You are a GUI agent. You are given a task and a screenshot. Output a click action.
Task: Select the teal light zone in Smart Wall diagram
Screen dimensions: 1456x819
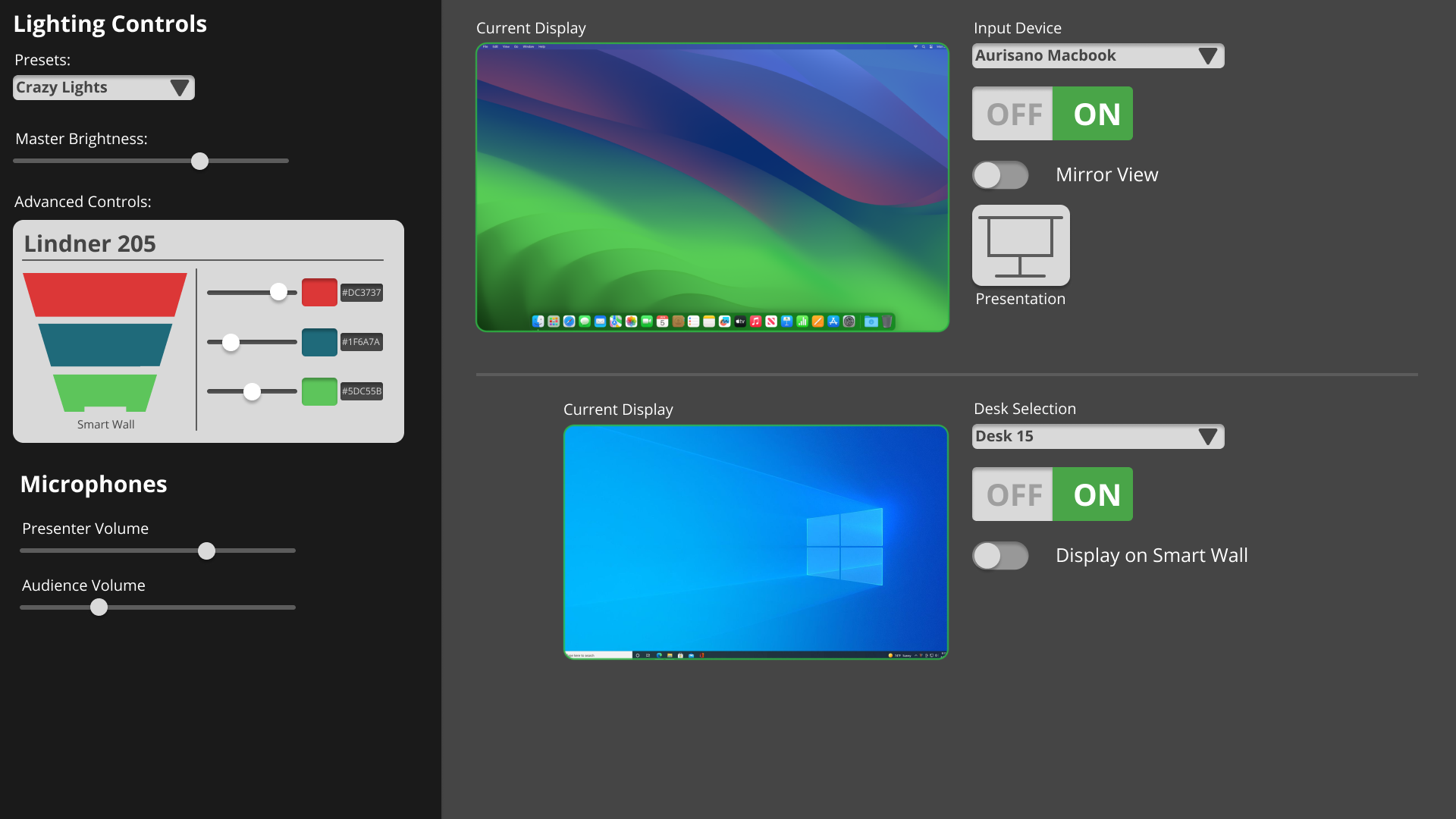click(105, 345)
